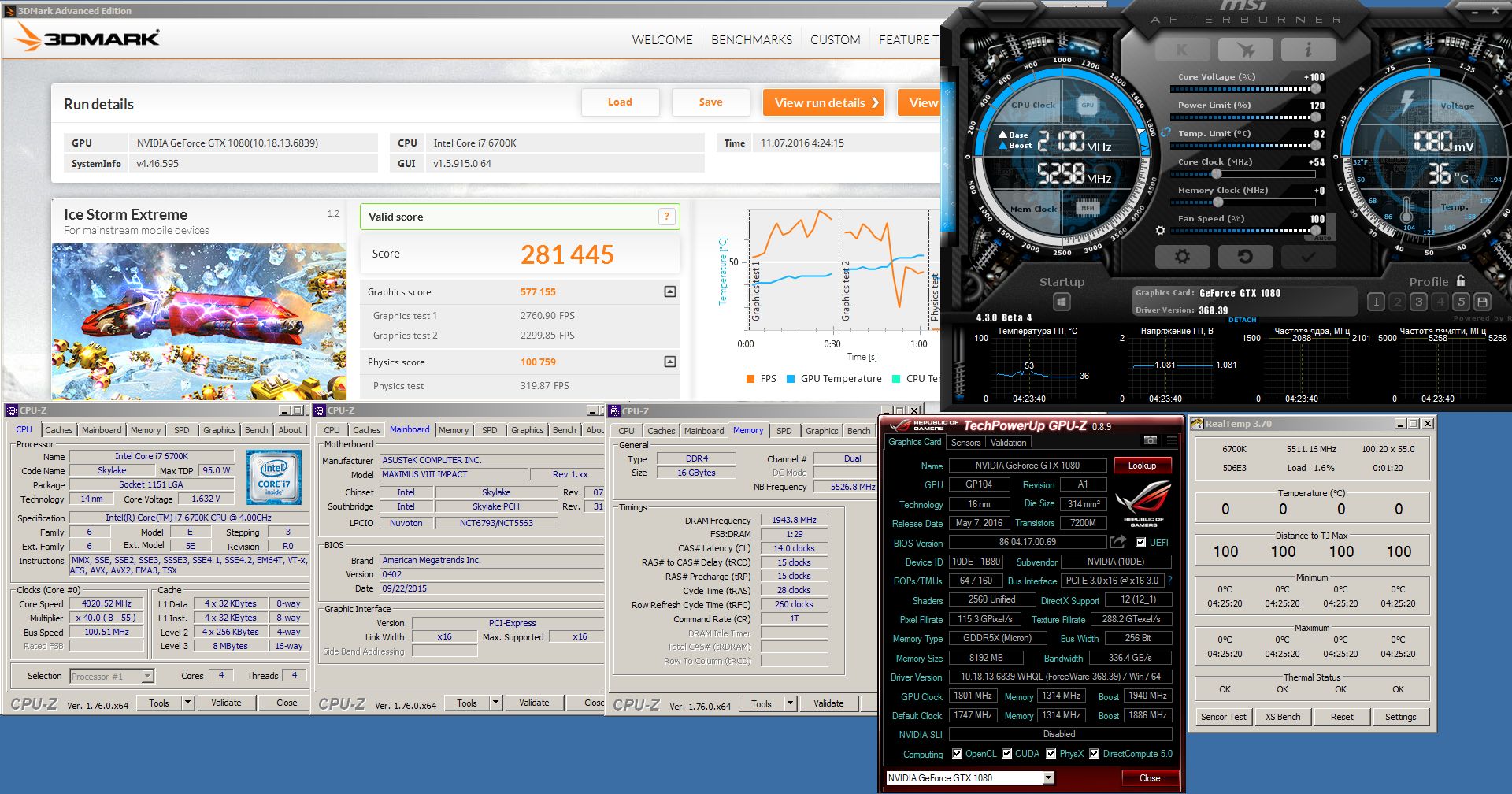Open the Caches tab in first CPU-Z window
The image size is (1512, 794).
pos(59,430)
